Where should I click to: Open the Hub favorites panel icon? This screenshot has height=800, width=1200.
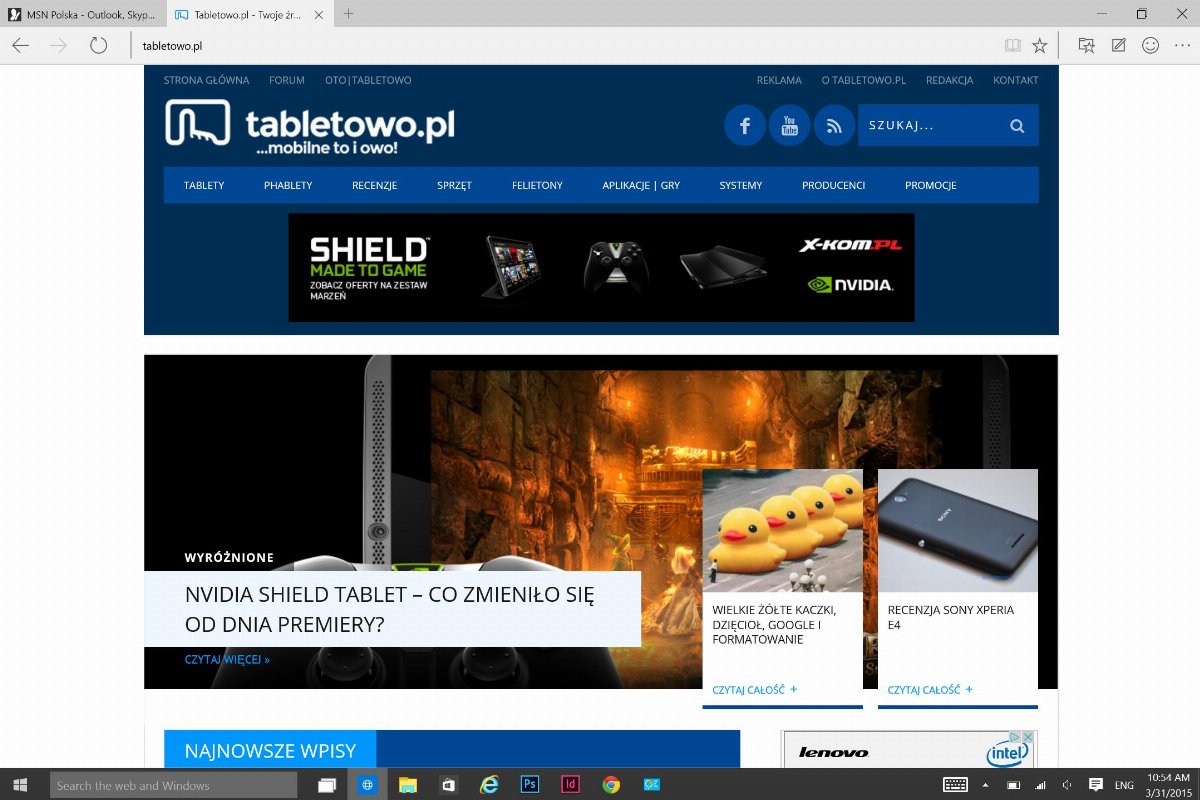point(1086,45)
